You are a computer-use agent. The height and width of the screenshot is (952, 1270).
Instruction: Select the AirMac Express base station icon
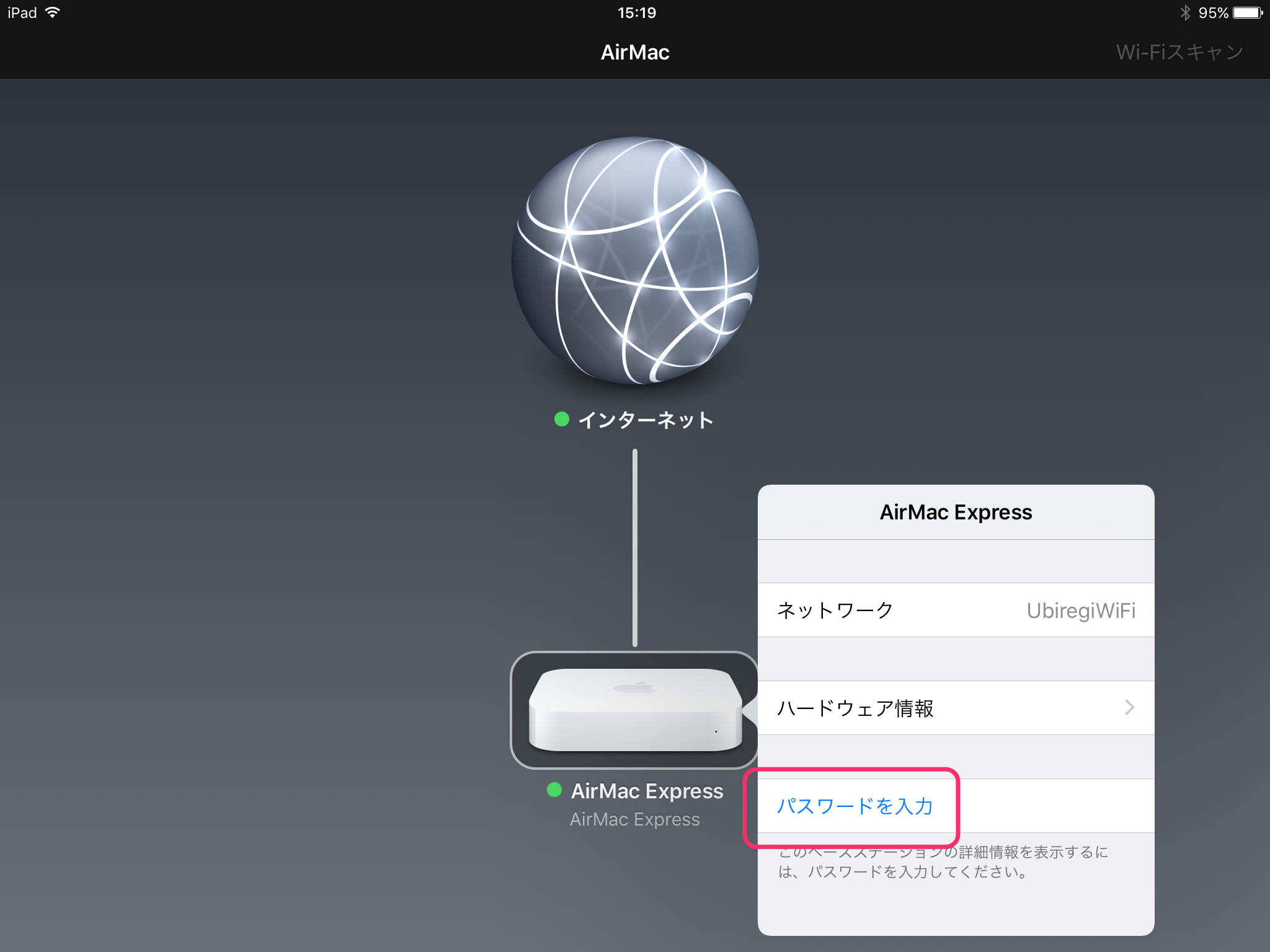pyautogui.click(x=635, y=710)
